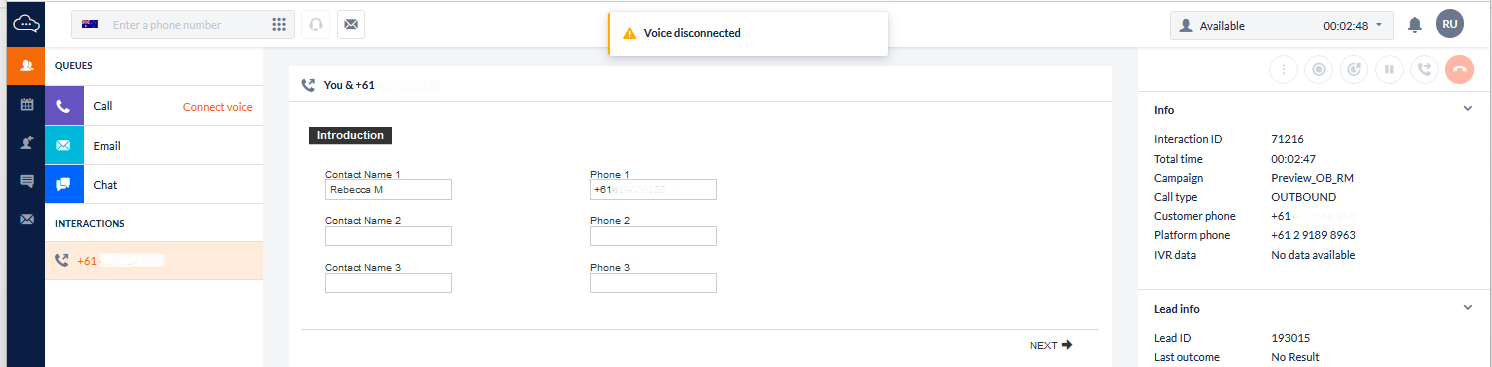Collapse the Lead info section
Viewport: 1492px width, 367px height.
(x=1468, y=308)
